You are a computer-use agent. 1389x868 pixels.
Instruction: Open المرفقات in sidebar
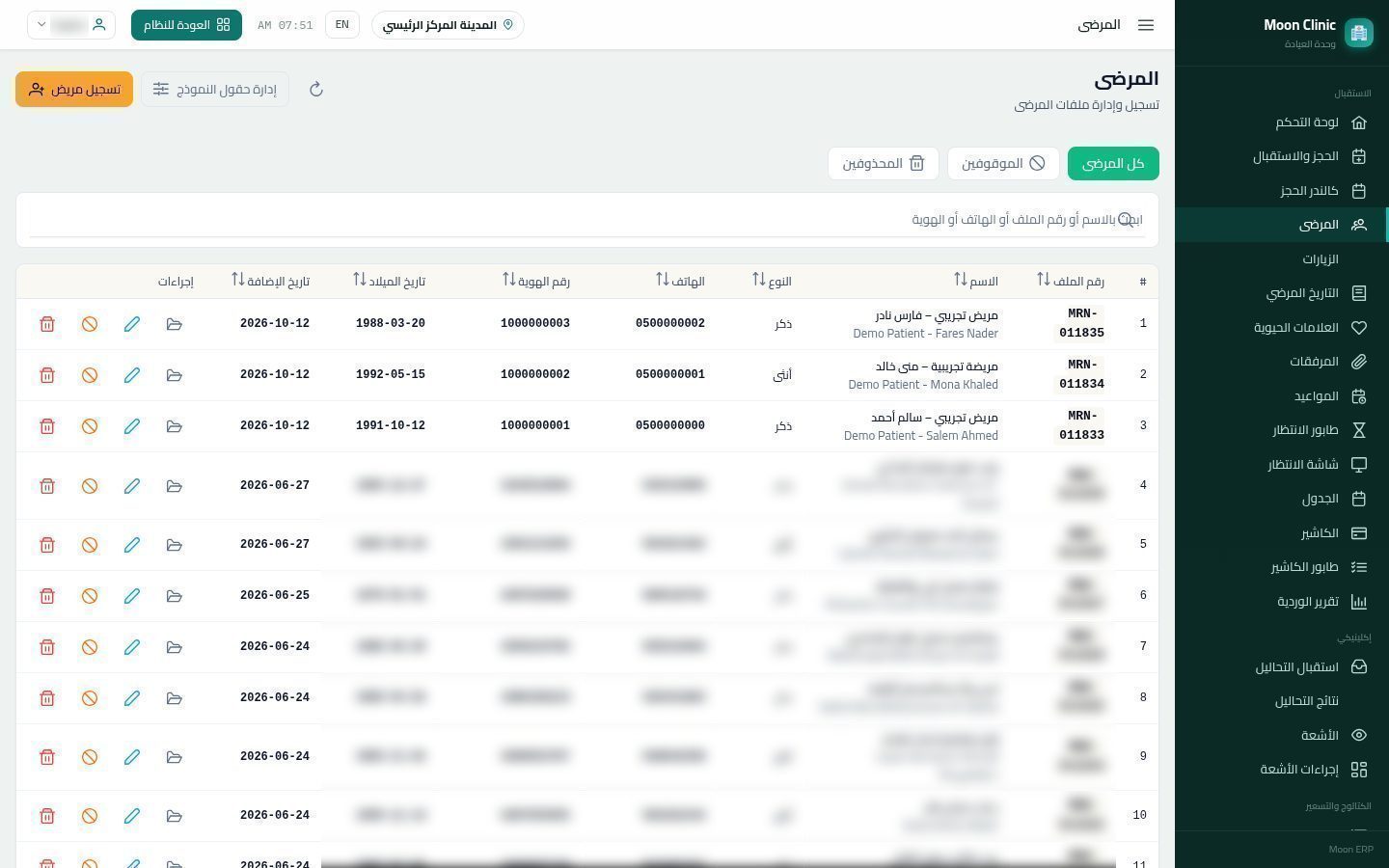1282,362
